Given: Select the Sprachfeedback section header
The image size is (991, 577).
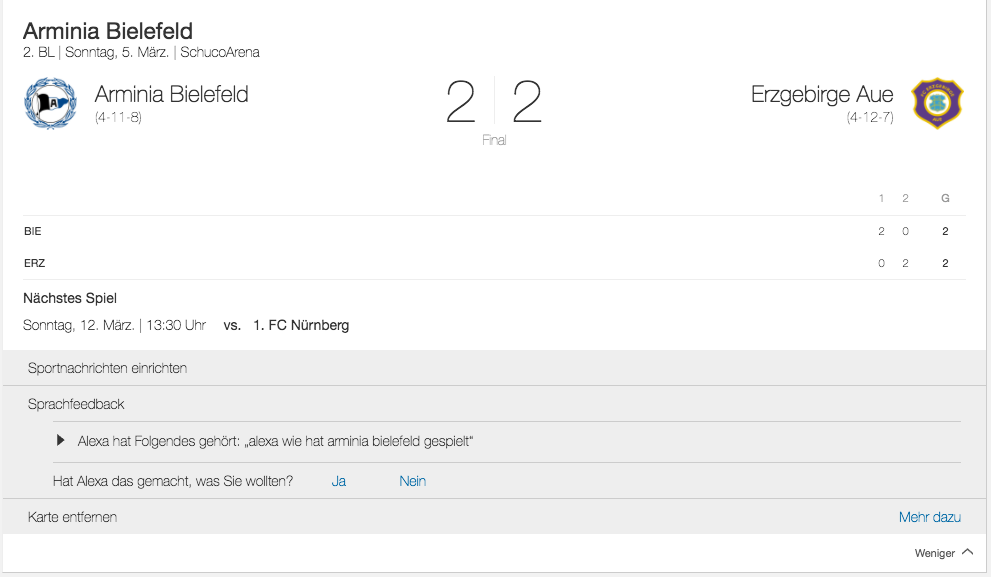Looking at the screenshot, I should tap(76, 404).
